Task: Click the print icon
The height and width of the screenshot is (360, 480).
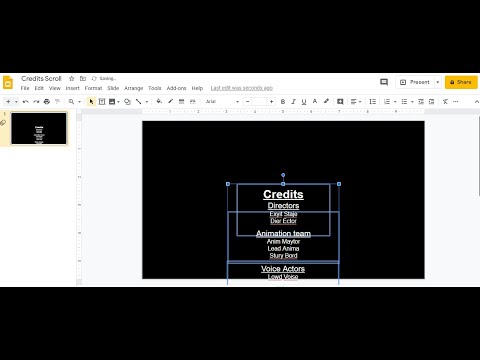Action: coord(47,101)
